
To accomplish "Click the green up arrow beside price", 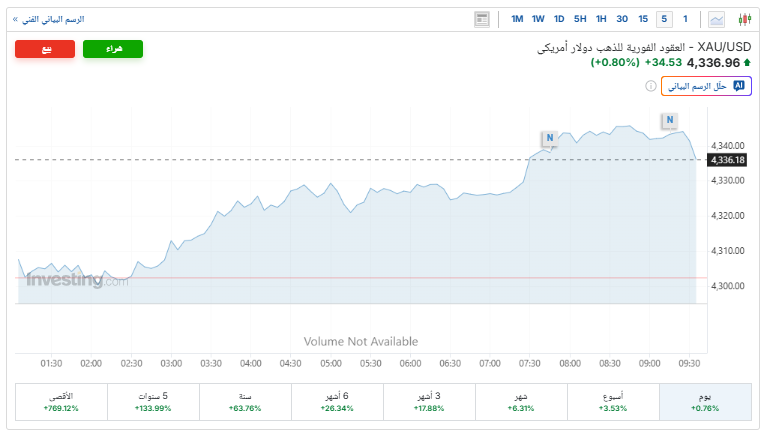I will (x=747, y=63).
